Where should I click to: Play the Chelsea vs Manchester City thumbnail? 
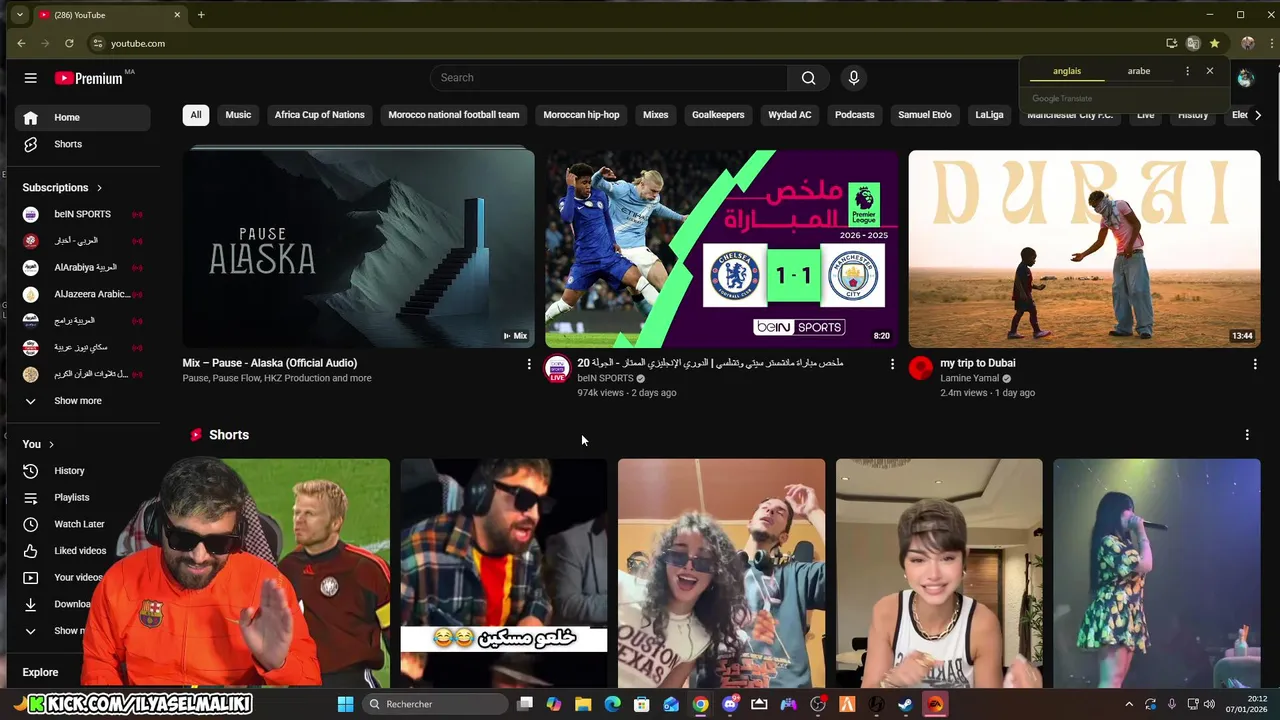pyautogui.click(x=721, y=248)
